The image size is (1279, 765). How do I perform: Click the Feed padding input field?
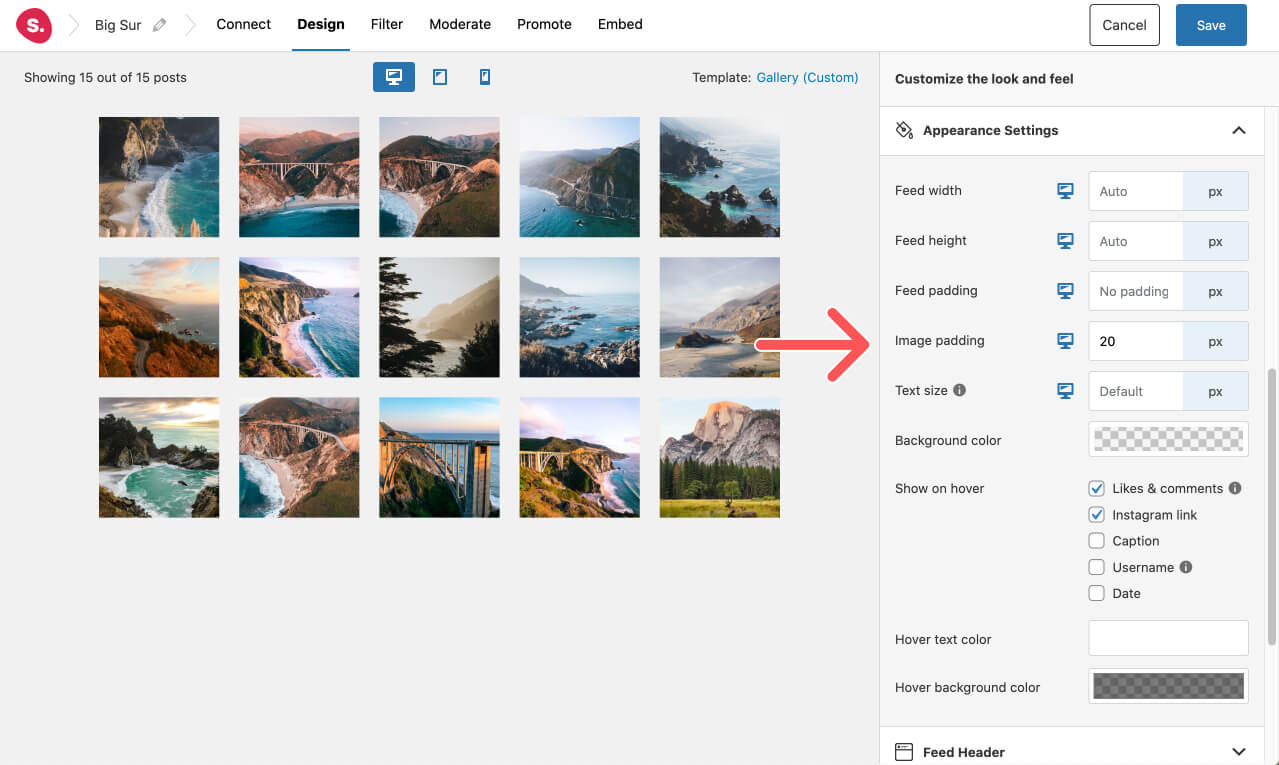(x=1136, y=291)
